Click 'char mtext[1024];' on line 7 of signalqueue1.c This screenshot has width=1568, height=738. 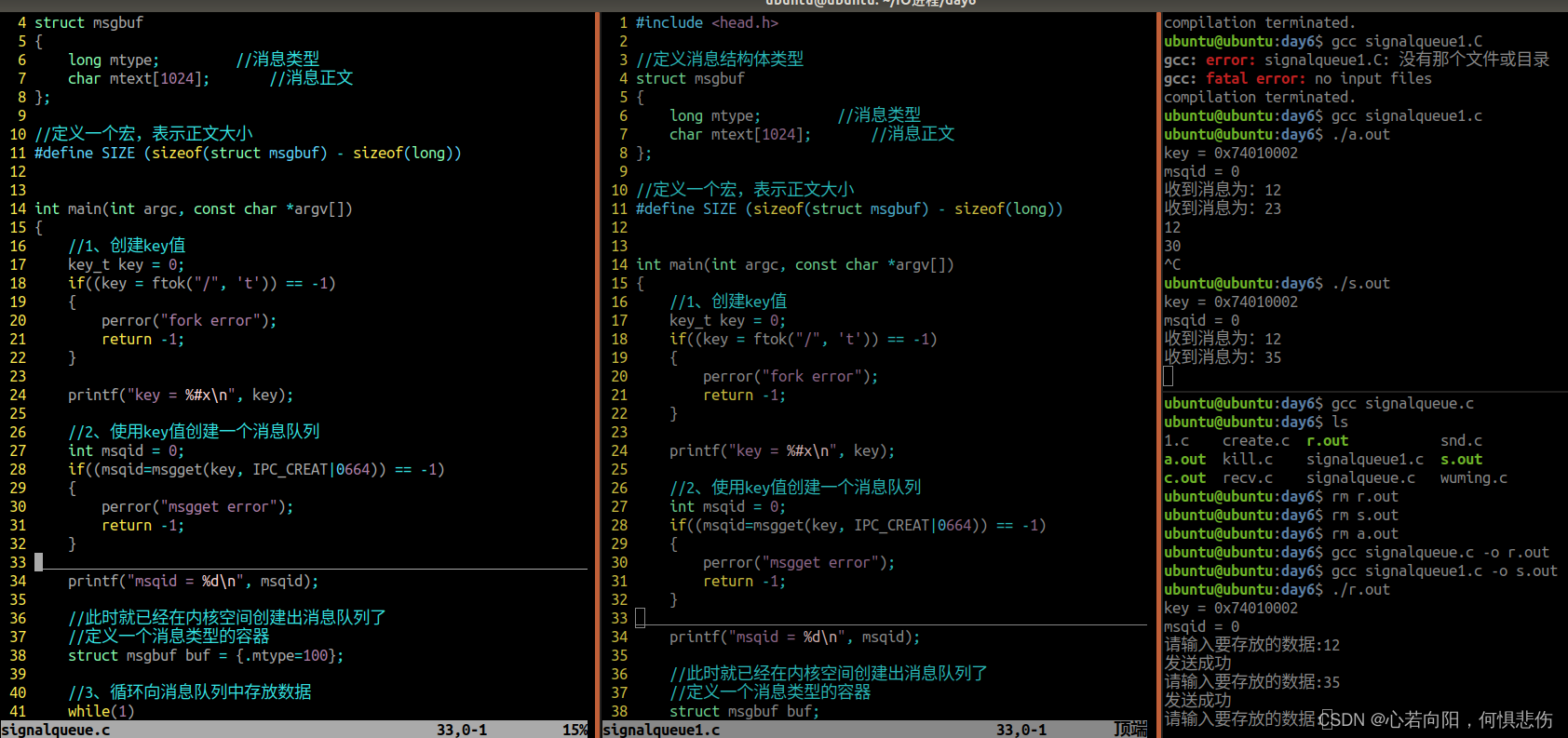(x=740, y=134)
